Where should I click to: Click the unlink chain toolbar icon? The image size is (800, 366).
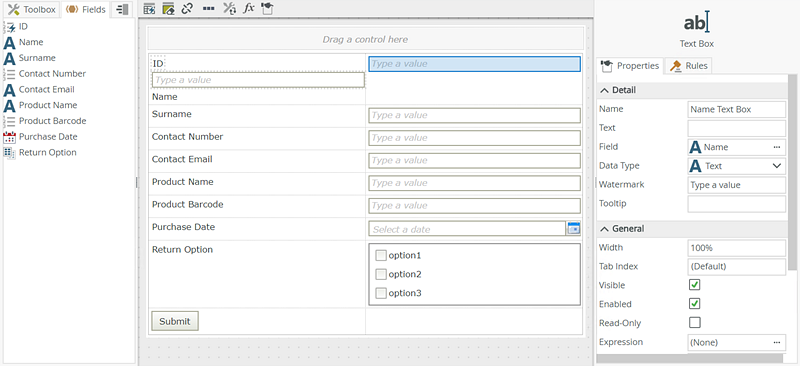pyautogui.click(x=187, y=9)
